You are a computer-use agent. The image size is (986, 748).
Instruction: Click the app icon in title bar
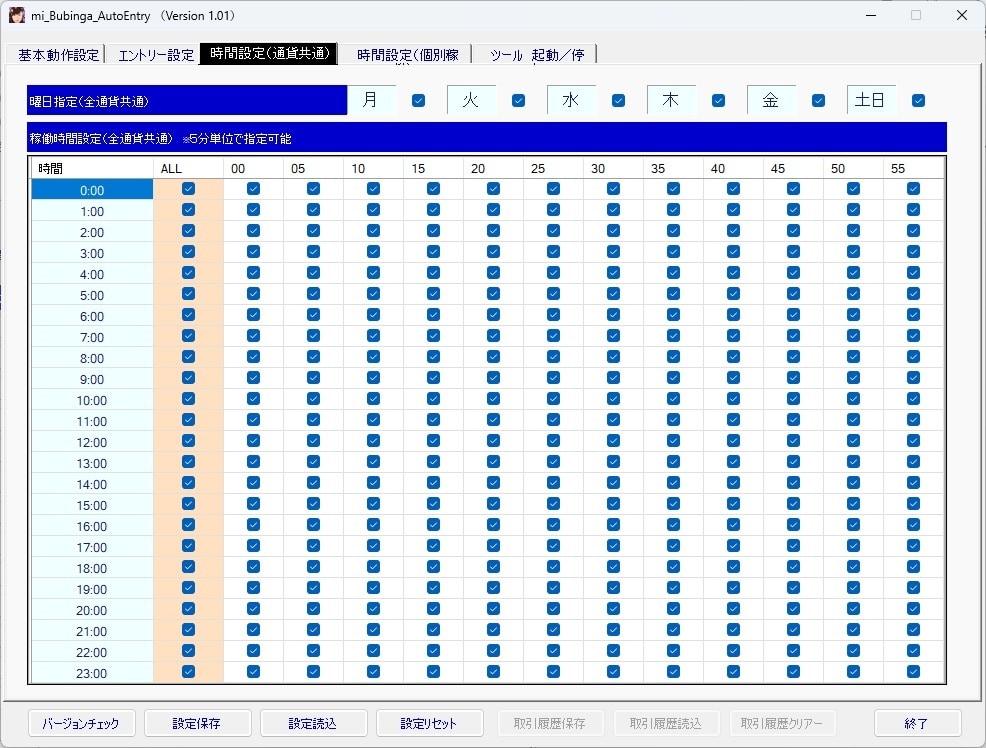click(x=17, y=15)
